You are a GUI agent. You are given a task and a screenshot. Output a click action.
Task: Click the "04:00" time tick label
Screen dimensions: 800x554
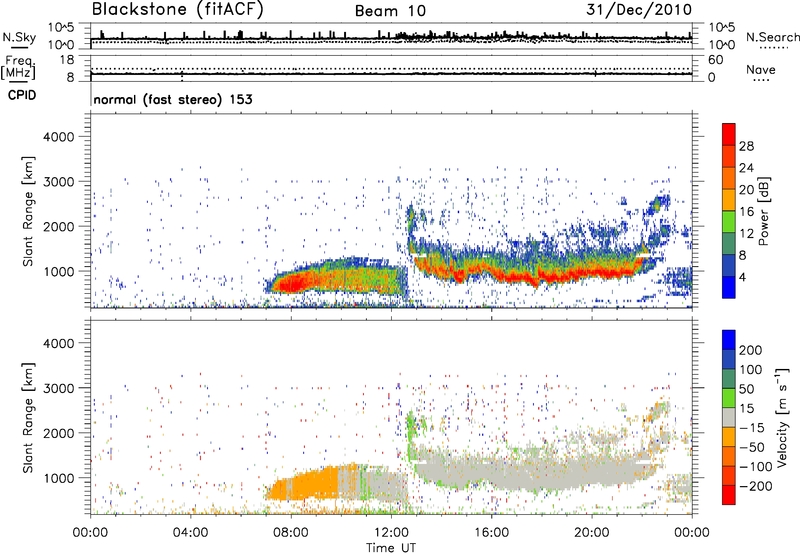191,533
